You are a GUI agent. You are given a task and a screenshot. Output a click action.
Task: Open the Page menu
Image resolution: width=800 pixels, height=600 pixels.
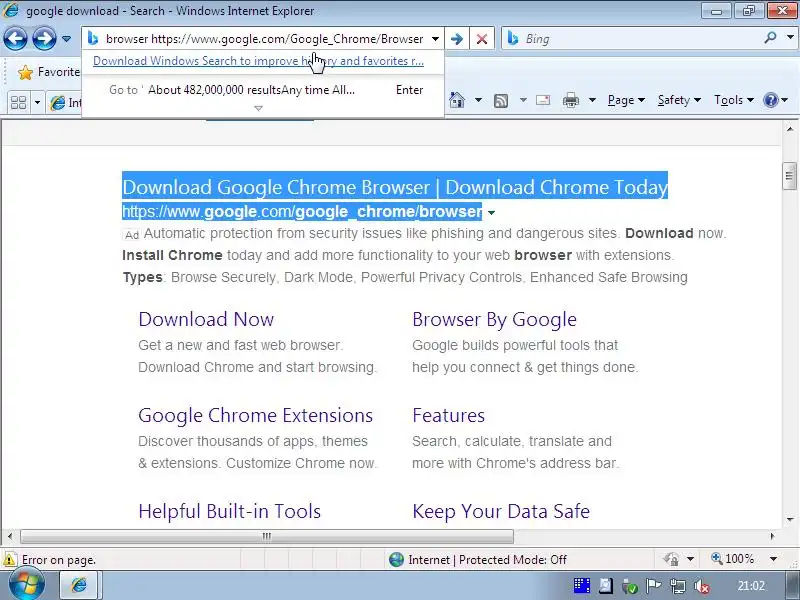coord(626,100)
